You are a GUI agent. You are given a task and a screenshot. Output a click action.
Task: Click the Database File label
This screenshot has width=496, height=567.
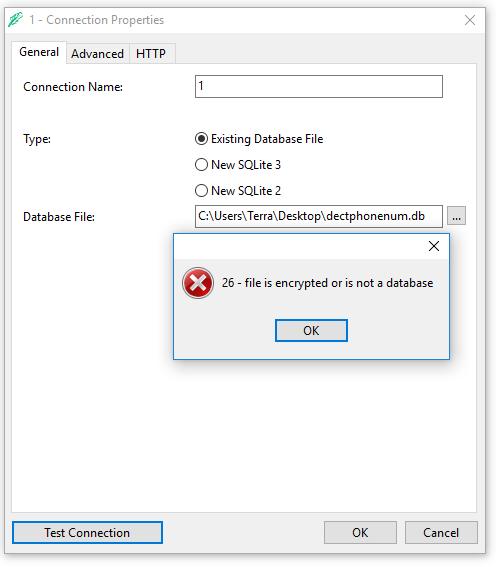59,217
